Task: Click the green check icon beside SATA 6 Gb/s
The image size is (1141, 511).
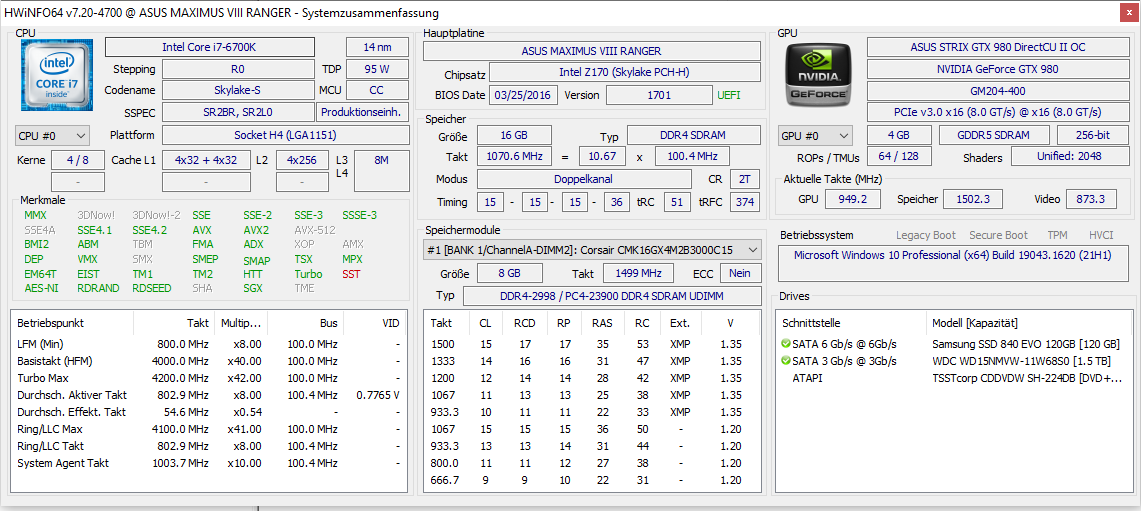Action: 785,344
